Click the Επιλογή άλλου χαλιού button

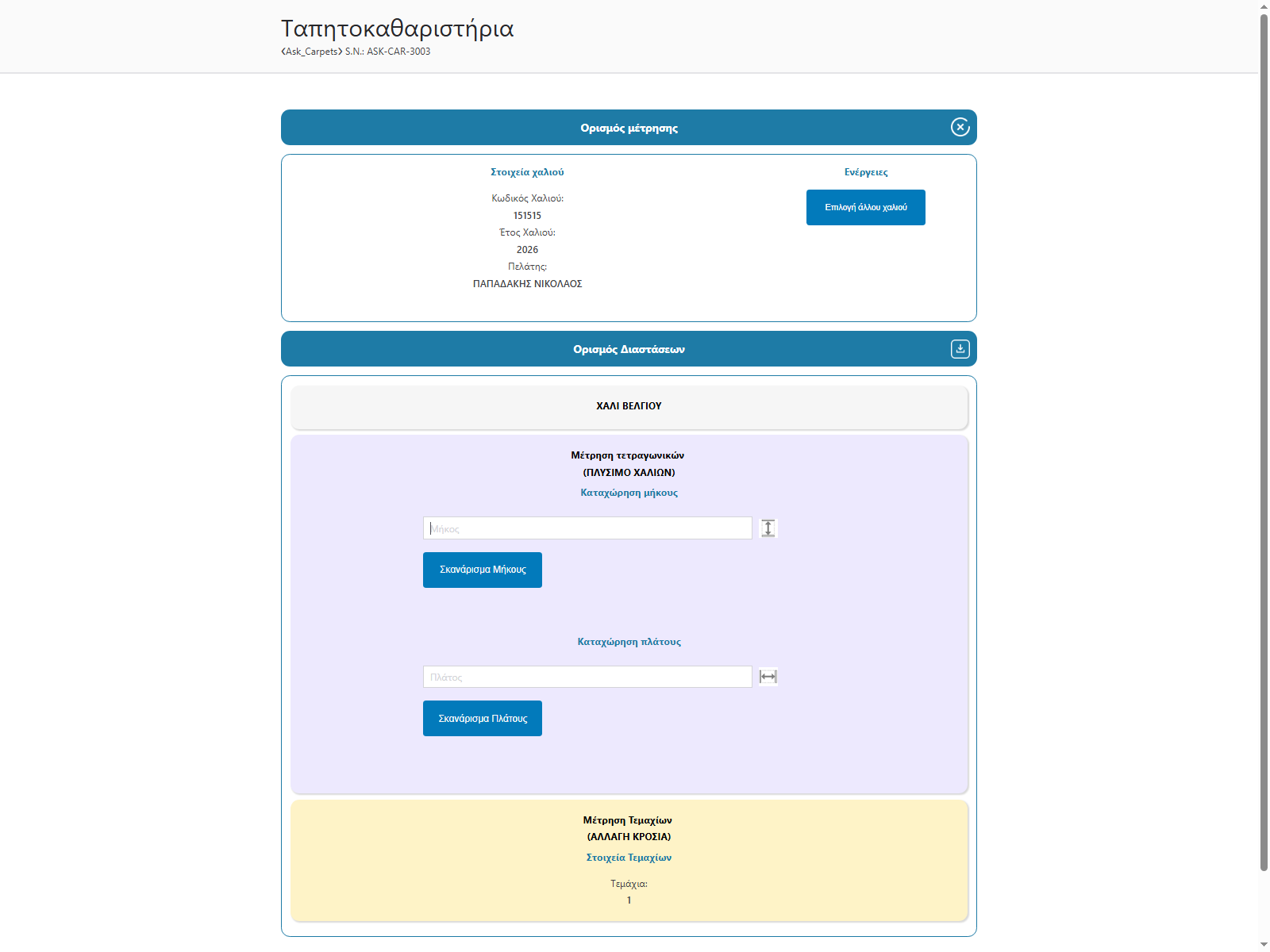point(866,207)
